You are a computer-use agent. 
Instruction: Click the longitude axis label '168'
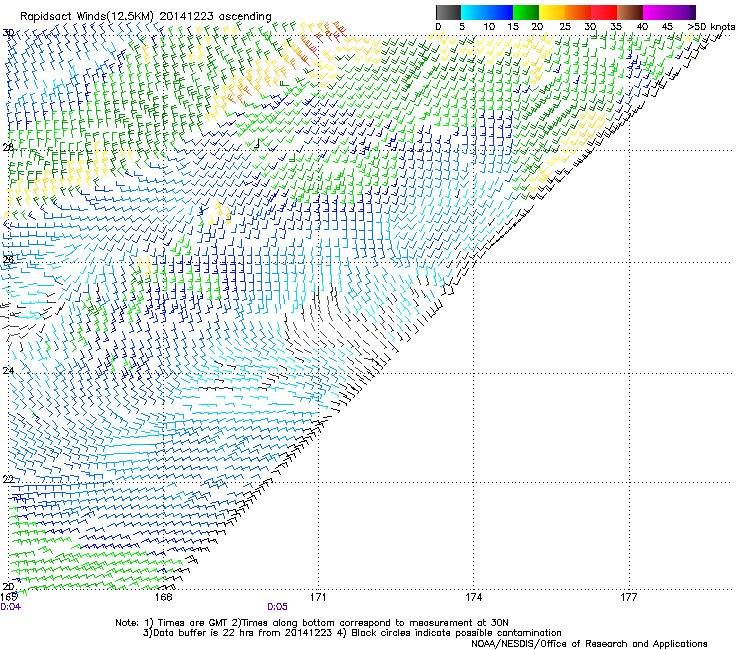click(163, 597)
